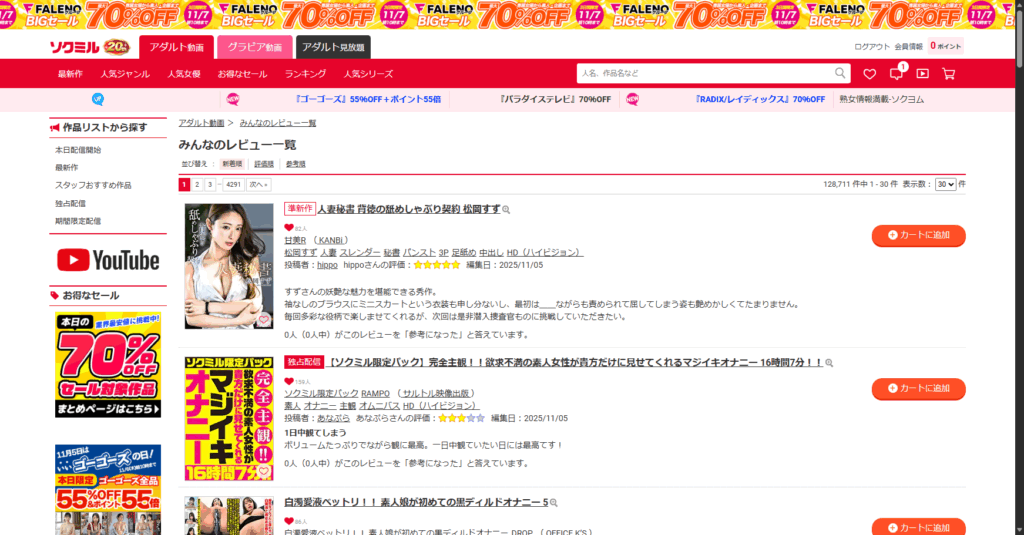
Task: Click the megaphone icon by 作品リストから探す
Action: point(55,127)
